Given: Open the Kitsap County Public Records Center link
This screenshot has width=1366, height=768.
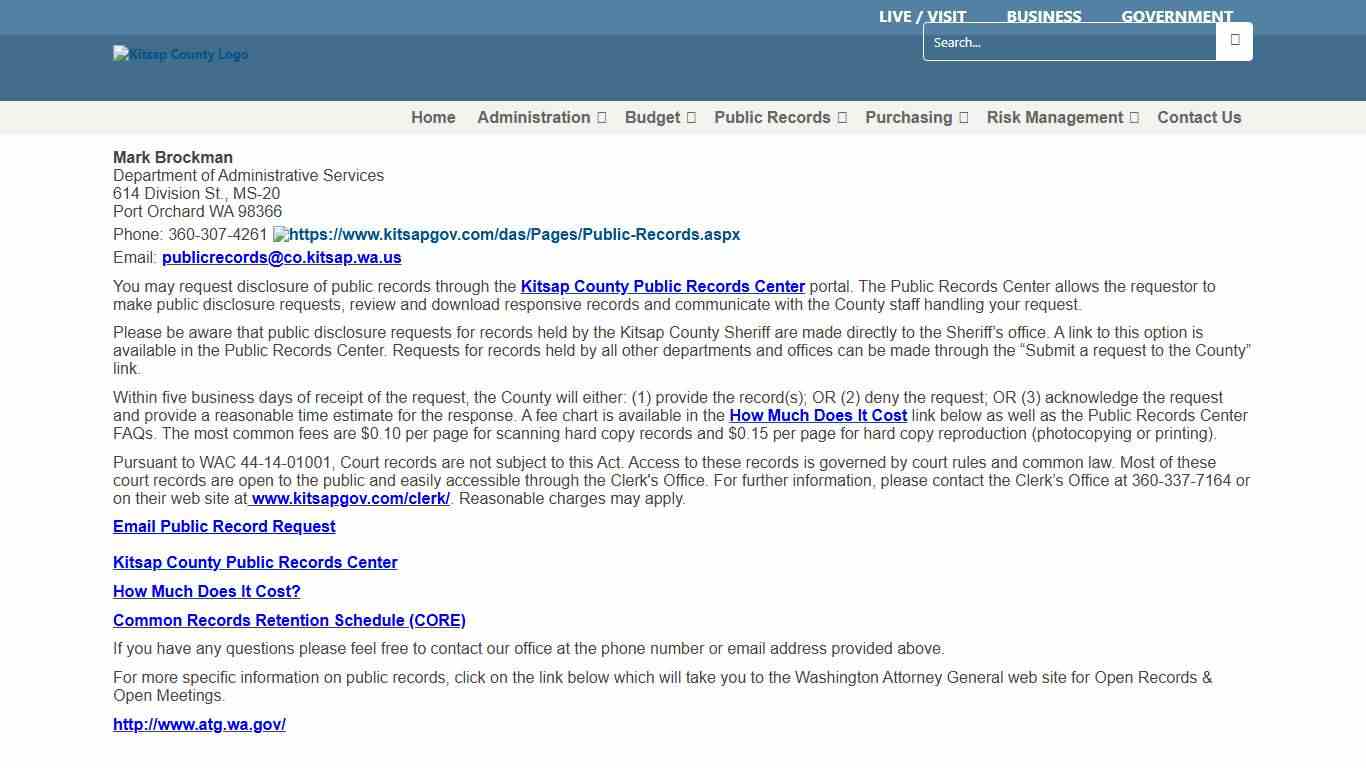Looking at the screenshot, I should pos(255,562).
